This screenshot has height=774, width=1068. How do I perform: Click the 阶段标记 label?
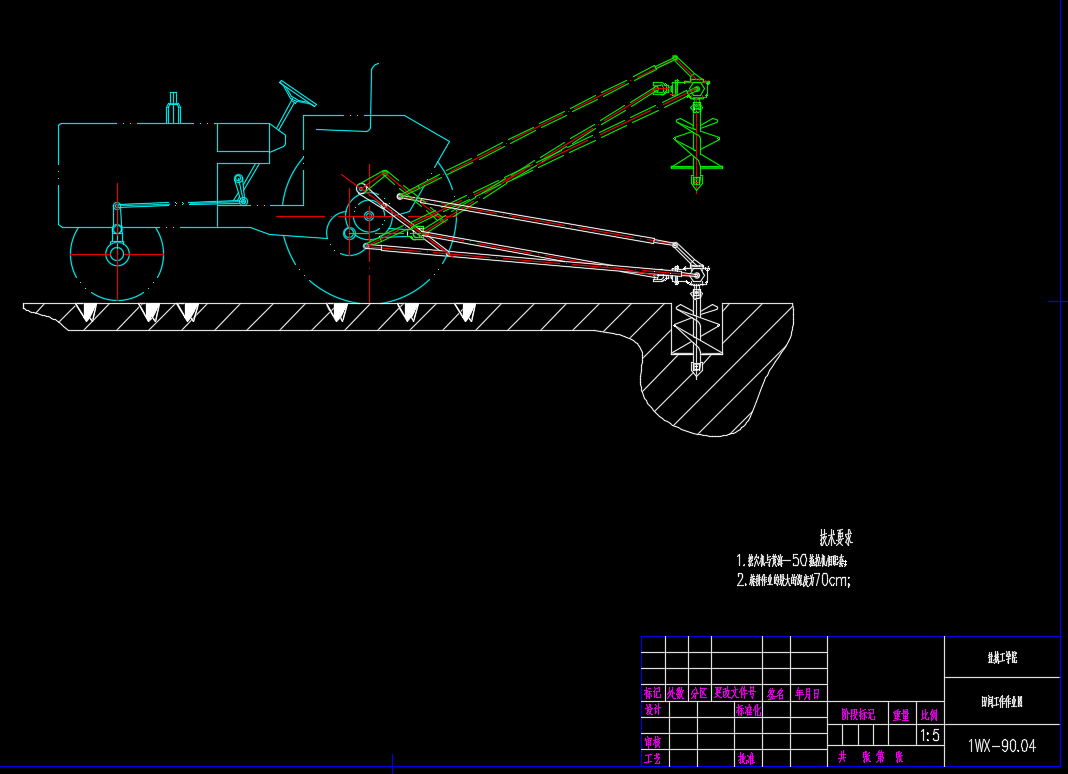(858, 715)
